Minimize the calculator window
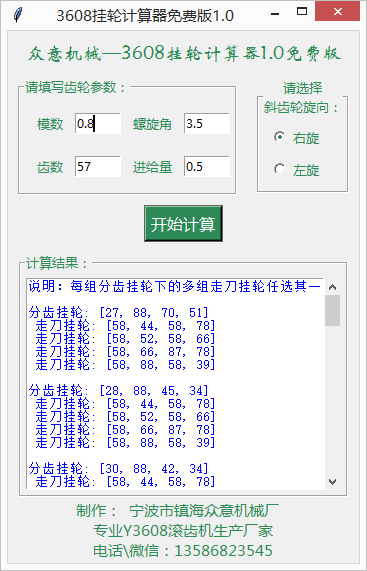Viewport: 367px width, 571px height. click(275, 14)
